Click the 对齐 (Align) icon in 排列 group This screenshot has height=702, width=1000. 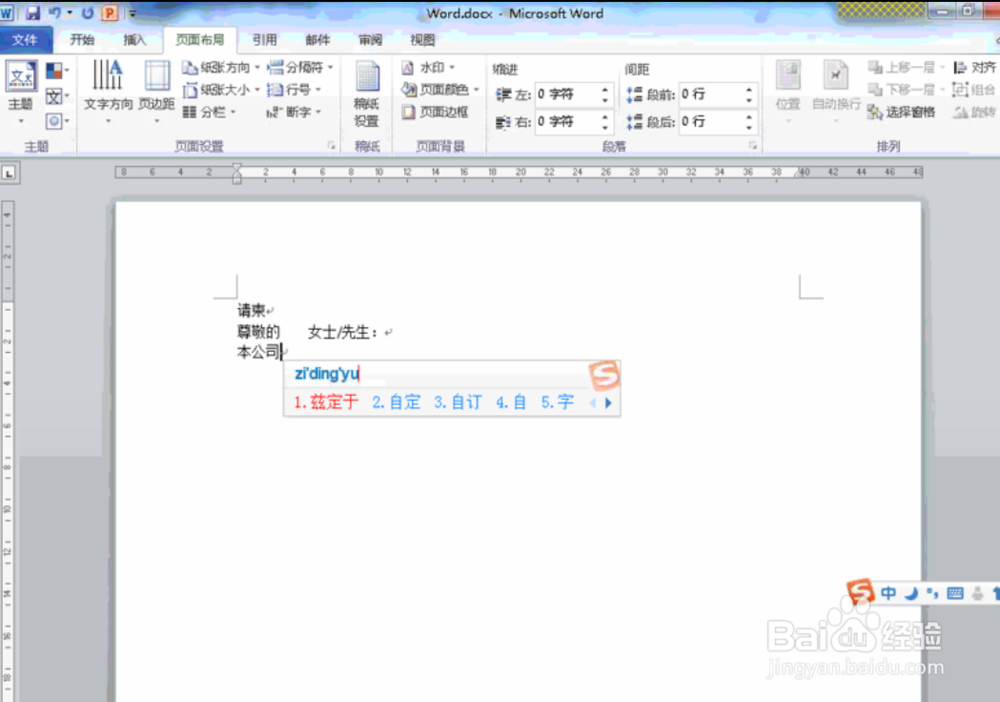tap(975, 66)
